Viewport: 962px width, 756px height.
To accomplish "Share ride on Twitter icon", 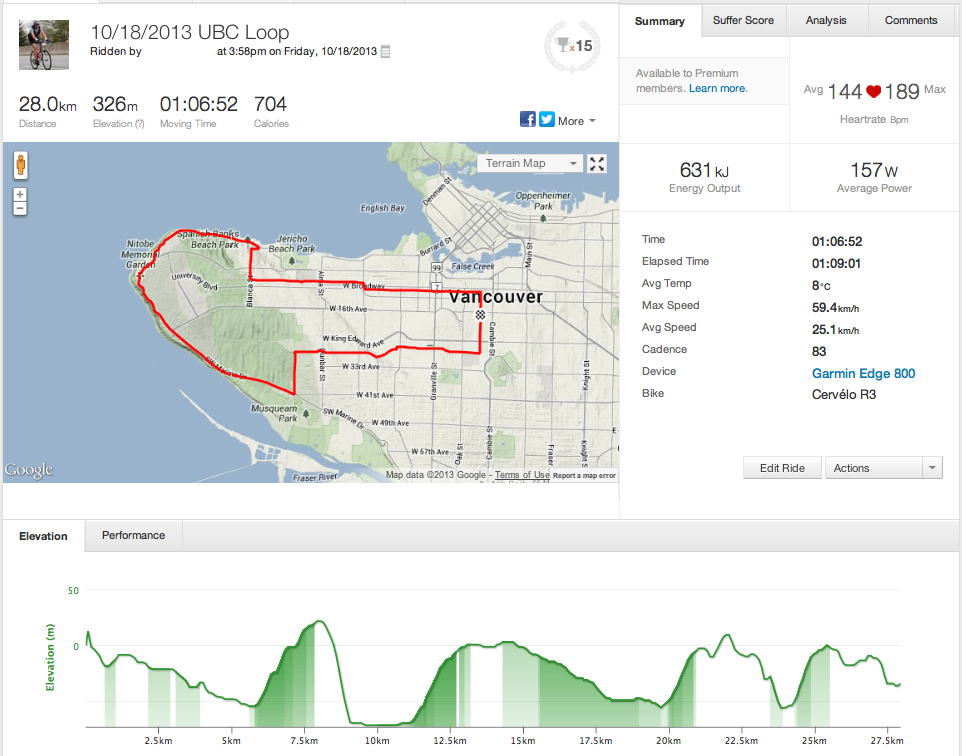I will click(547, 120).
